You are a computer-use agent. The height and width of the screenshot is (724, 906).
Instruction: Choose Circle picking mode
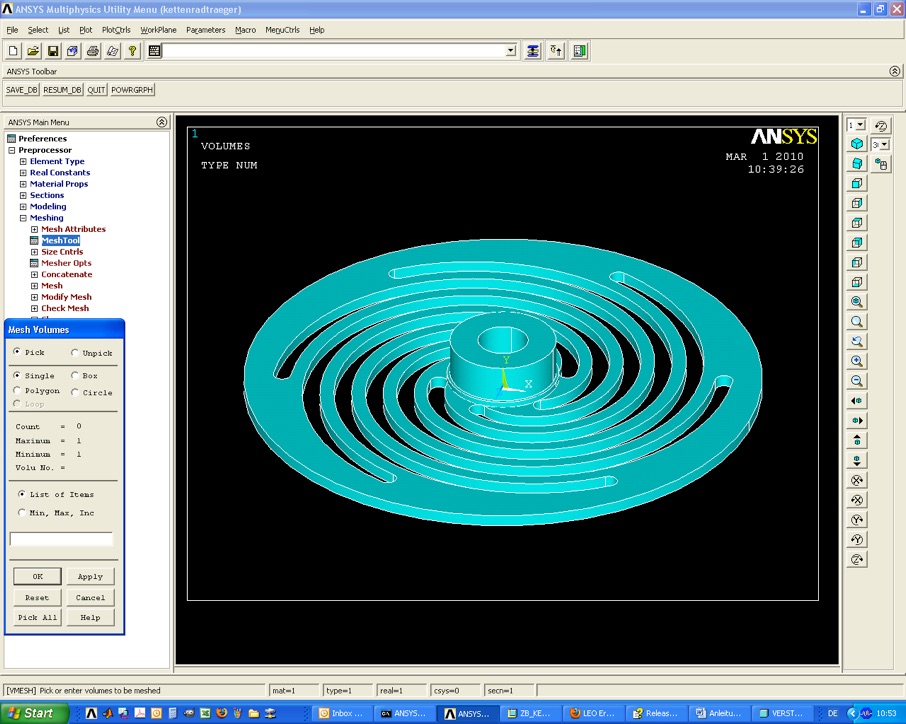(75, 392)
